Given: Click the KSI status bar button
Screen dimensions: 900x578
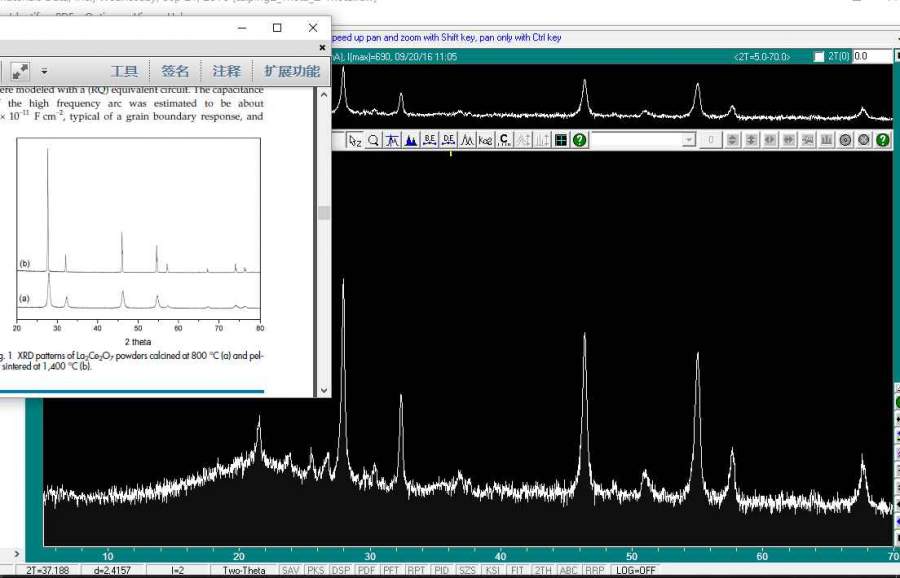Looking at the screenshot, I should pos(492,571).
